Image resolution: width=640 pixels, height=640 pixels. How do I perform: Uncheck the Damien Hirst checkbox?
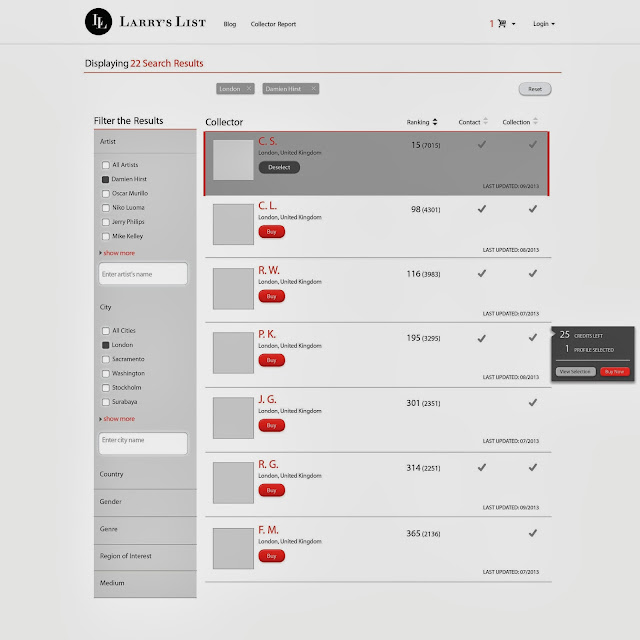tap(105, 179)
